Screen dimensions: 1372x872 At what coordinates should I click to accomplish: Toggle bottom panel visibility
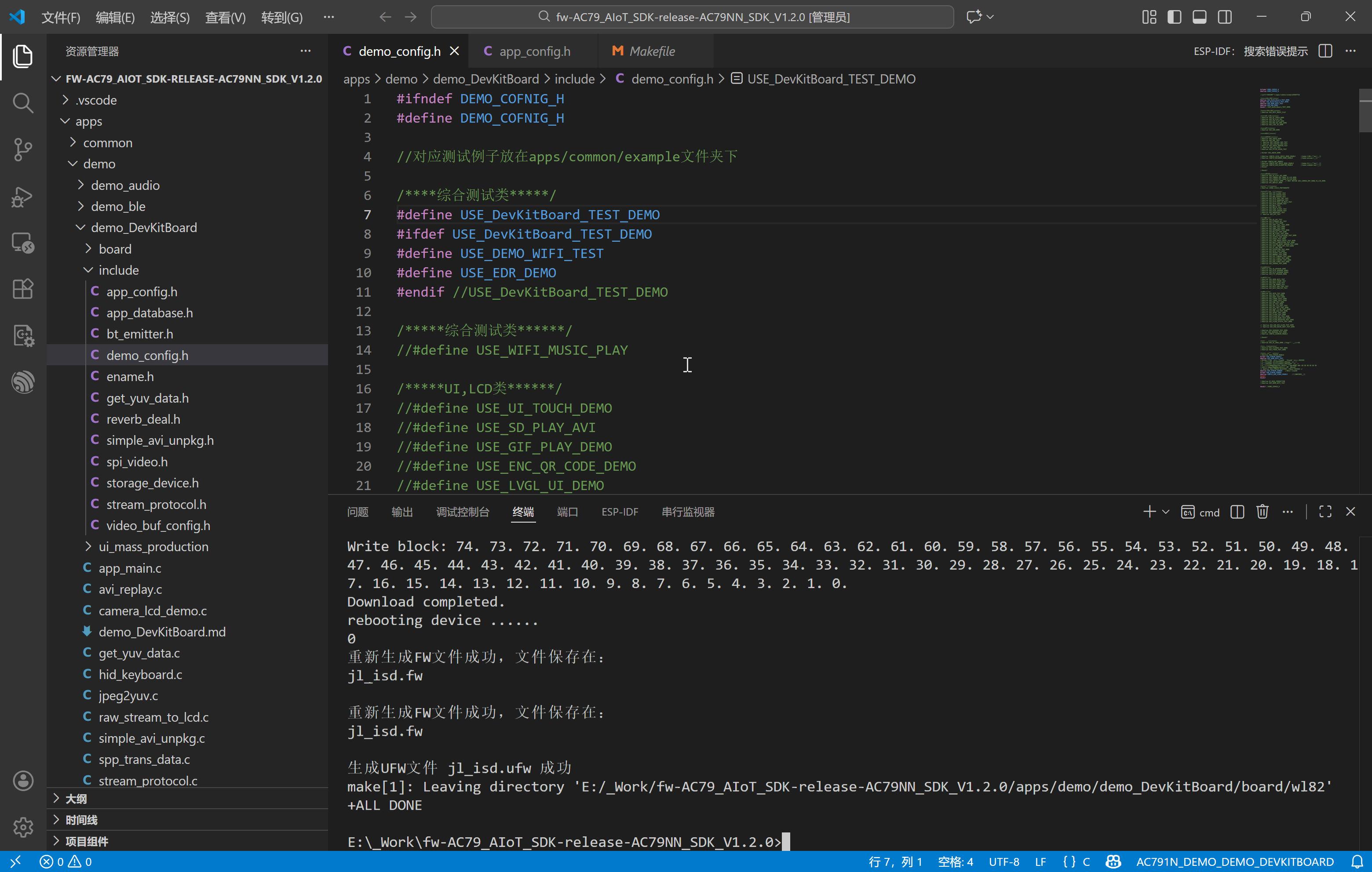1199,17
